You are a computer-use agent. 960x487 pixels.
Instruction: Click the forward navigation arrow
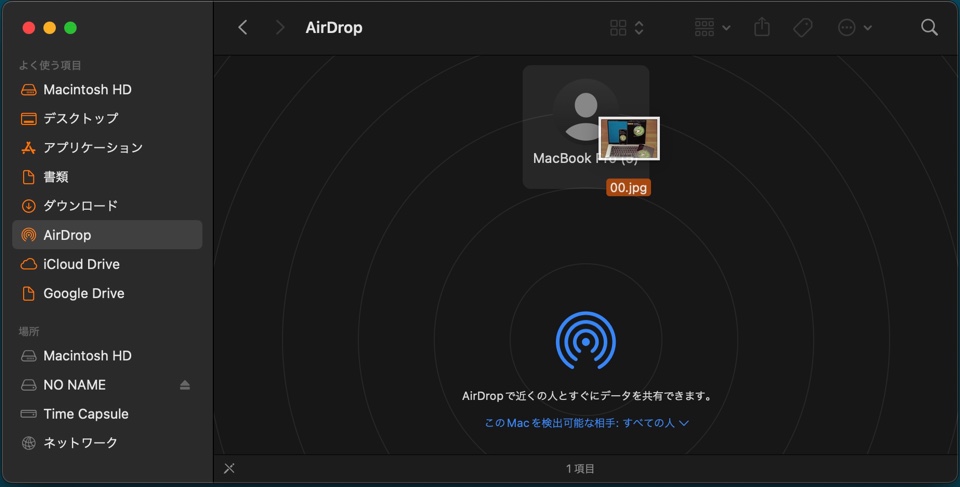tap(280, 28)
